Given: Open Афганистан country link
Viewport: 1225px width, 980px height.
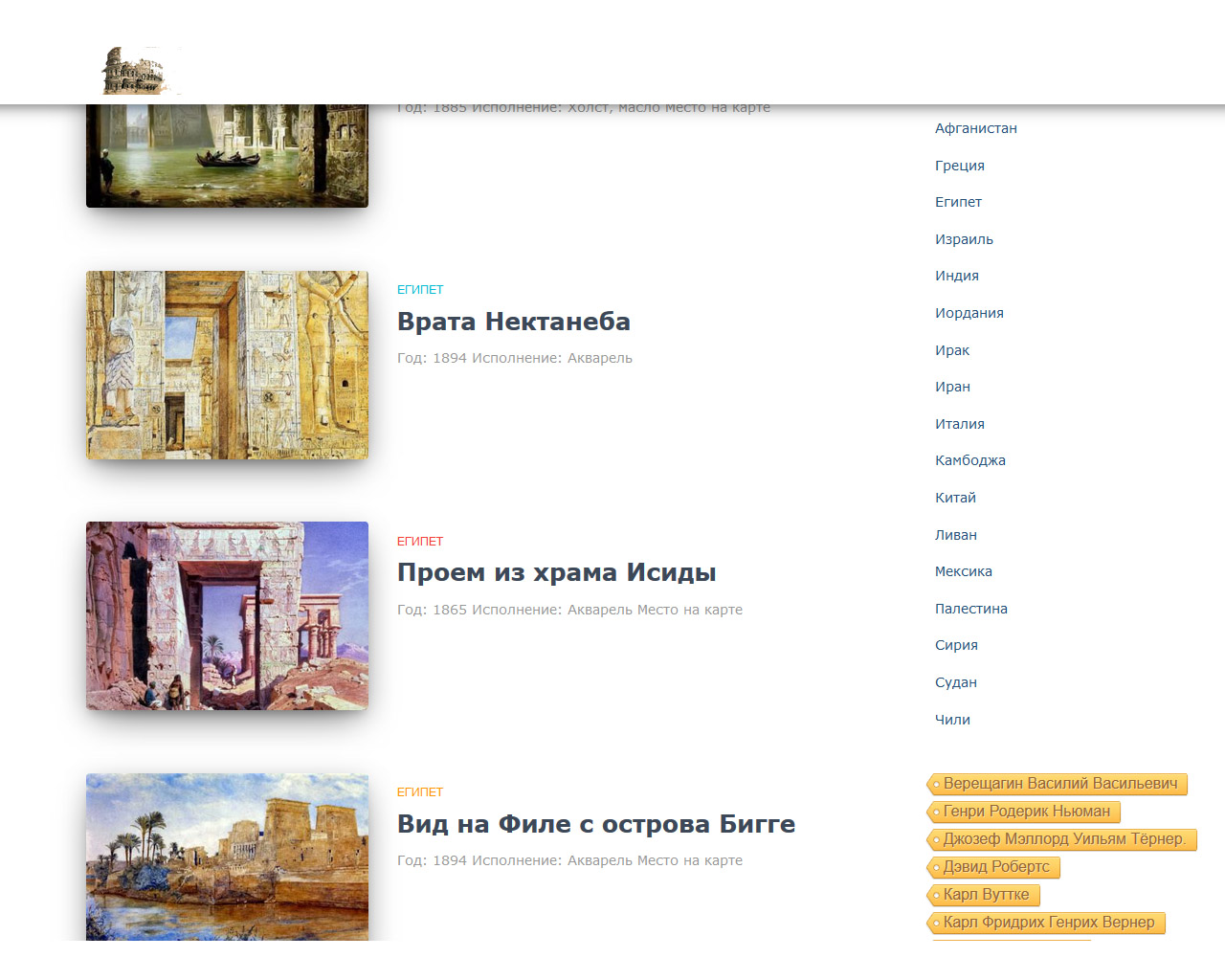Looking at the screenshot, I should [x=976, y=128].
